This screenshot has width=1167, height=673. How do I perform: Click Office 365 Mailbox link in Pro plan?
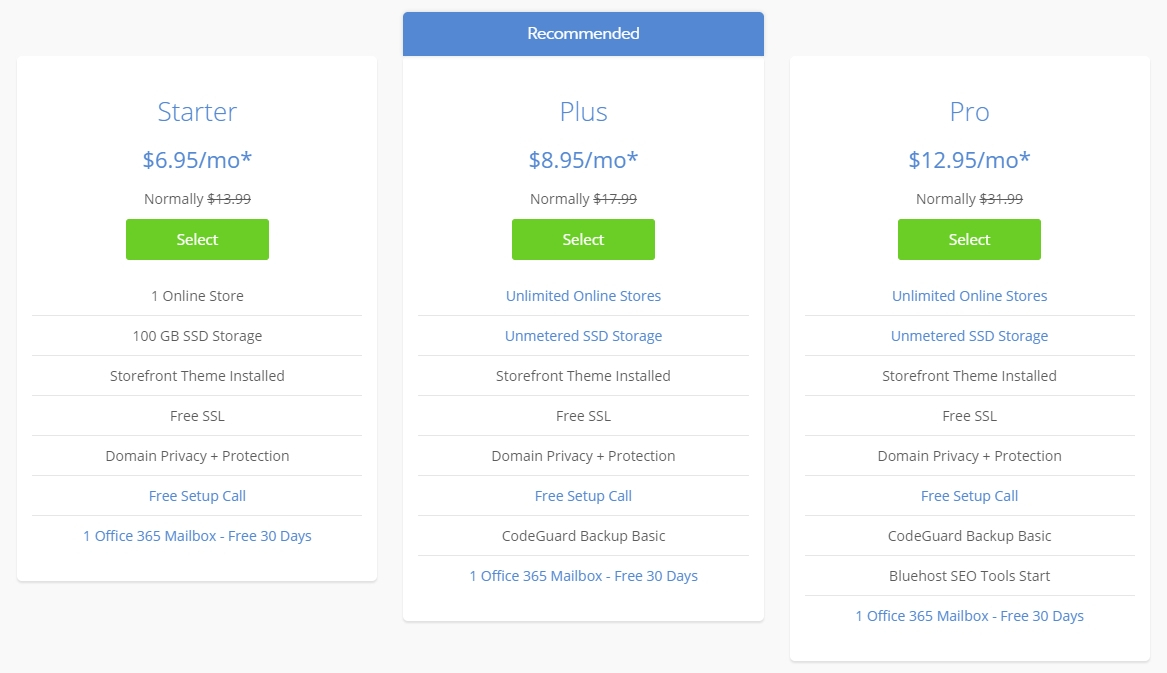tap(969, 616)
